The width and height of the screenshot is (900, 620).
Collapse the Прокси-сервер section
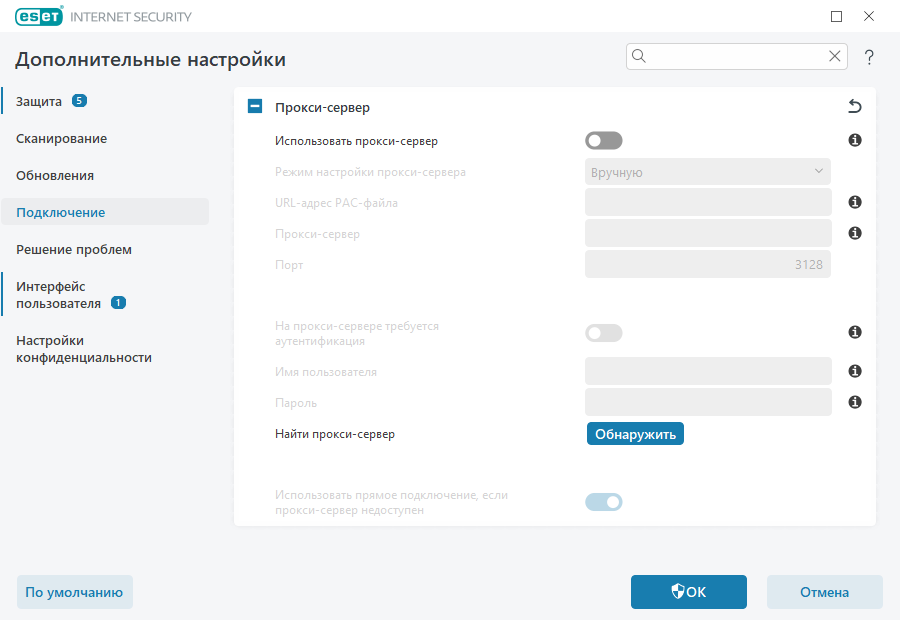pos(255,106)
